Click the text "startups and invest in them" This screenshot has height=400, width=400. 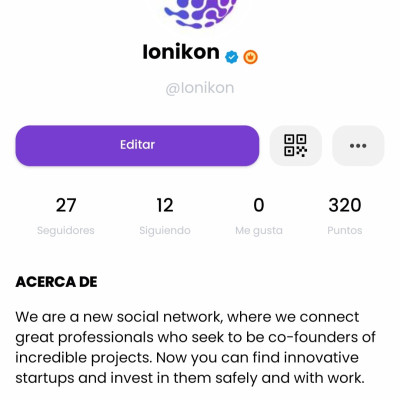click(113, 378)
